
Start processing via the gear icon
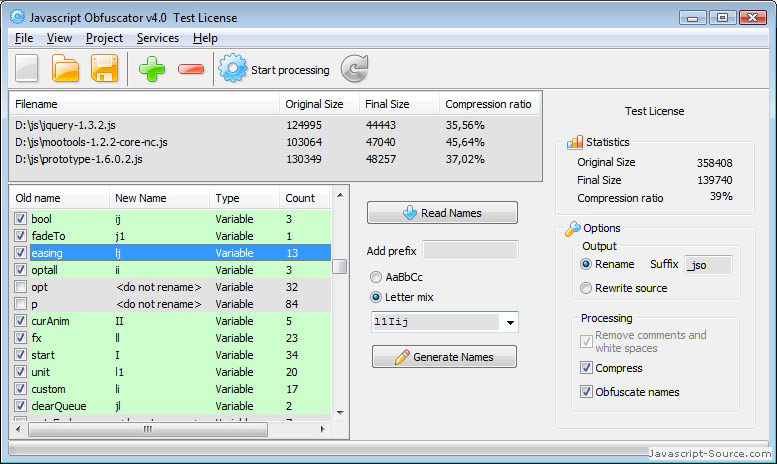pyautogui.click(x=232, y=68)
